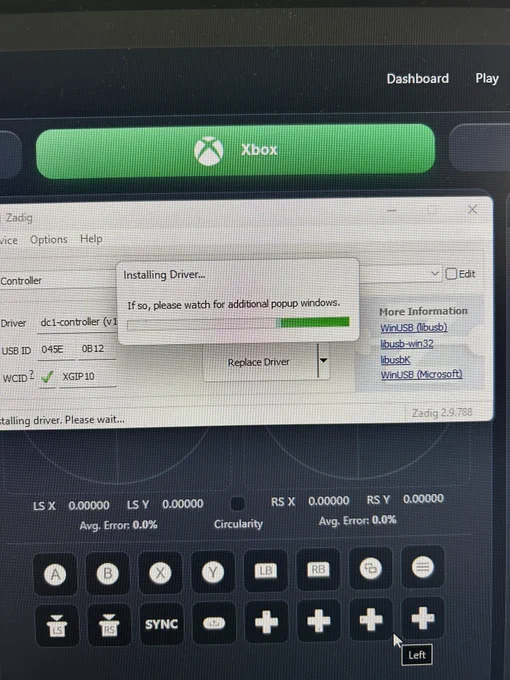Toggle the Edit checkbox in Zadig
The width and height of the screenshot is (510, 680).
(x=451, y=274)
